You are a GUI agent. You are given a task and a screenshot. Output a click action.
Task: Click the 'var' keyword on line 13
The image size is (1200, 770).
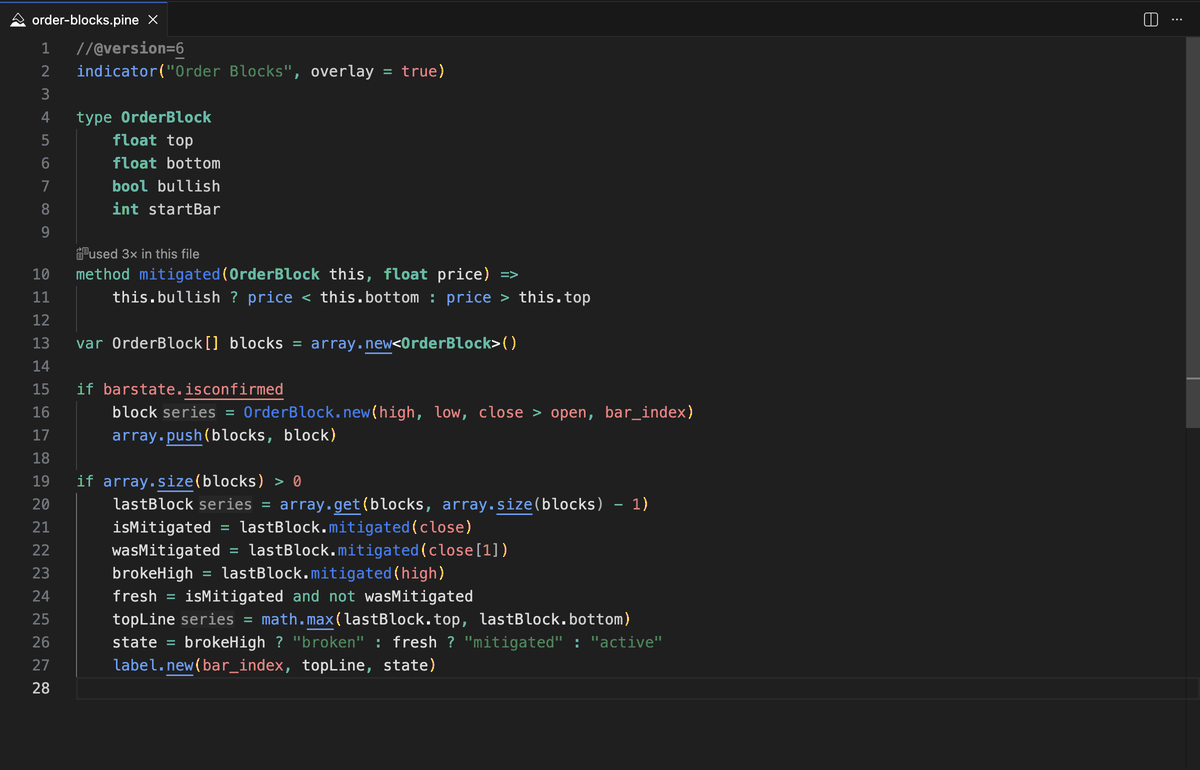[x=90, y=343]
